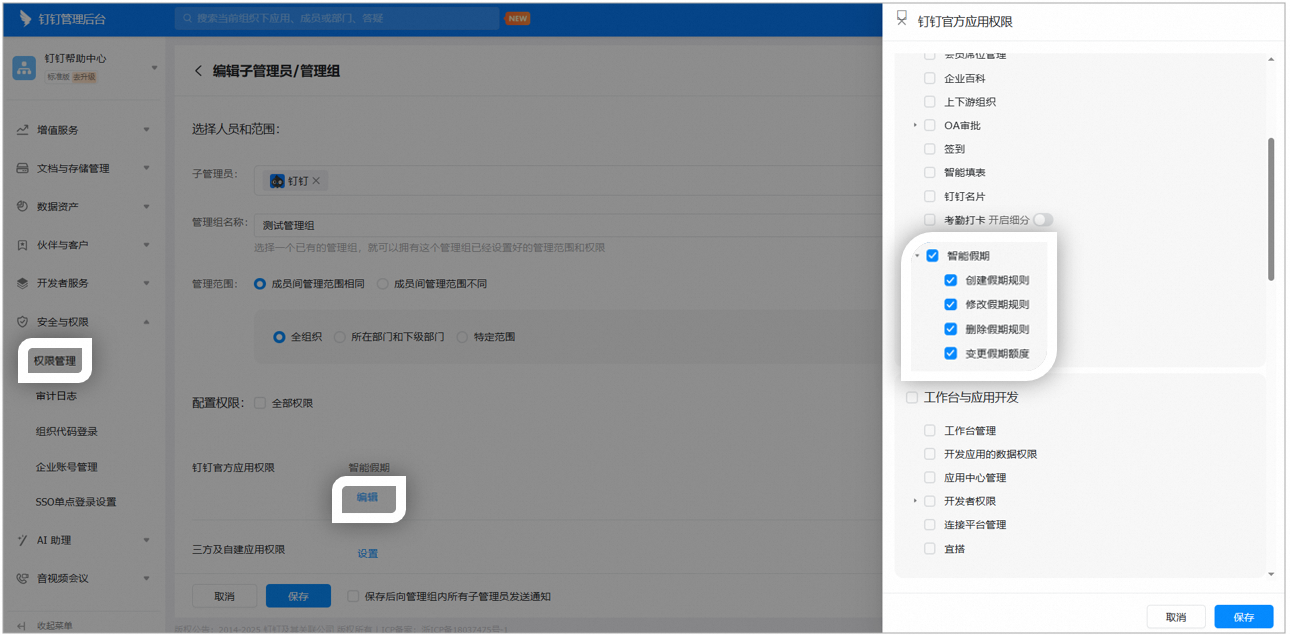Expand the OA审批 tree node arrow

915,125
